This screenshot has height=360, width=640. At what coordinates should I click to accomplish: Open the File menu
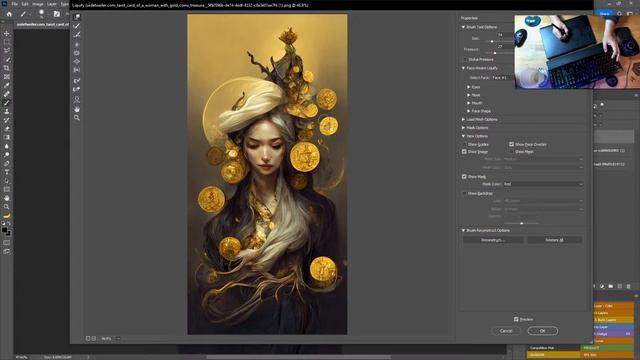(x=14, y=4)
